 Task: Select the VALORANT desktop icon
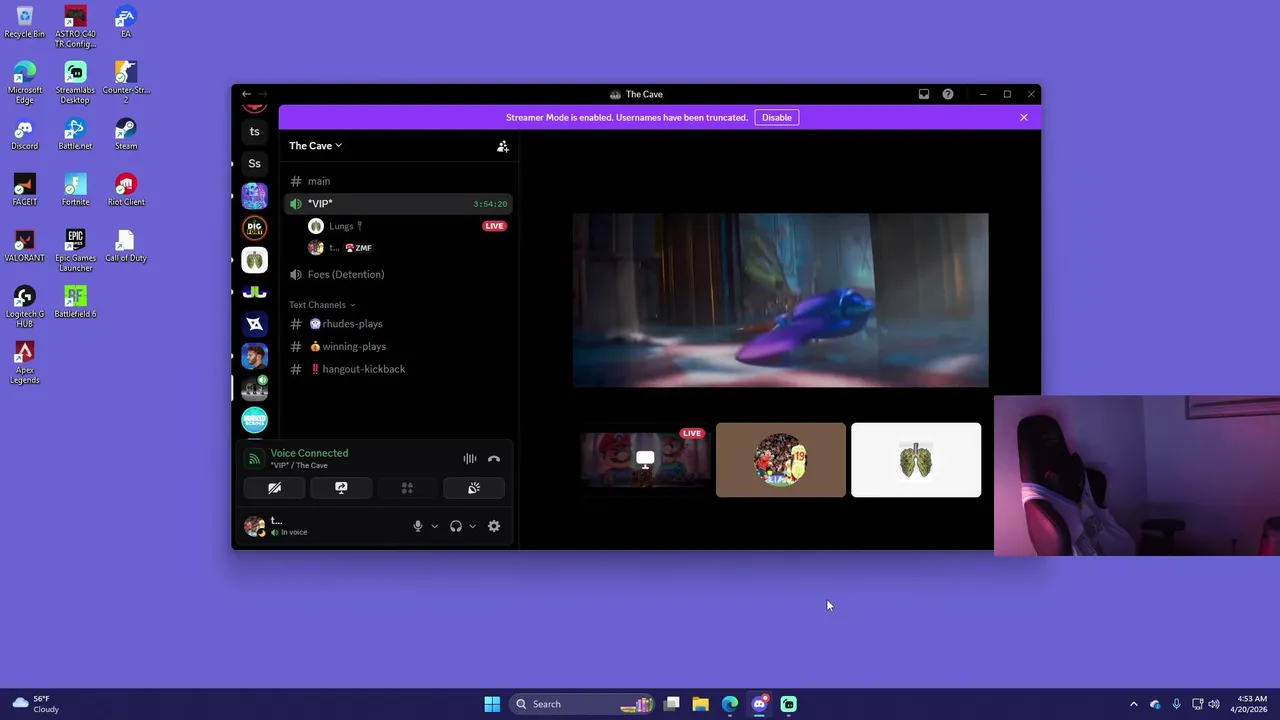click(24, 246)
